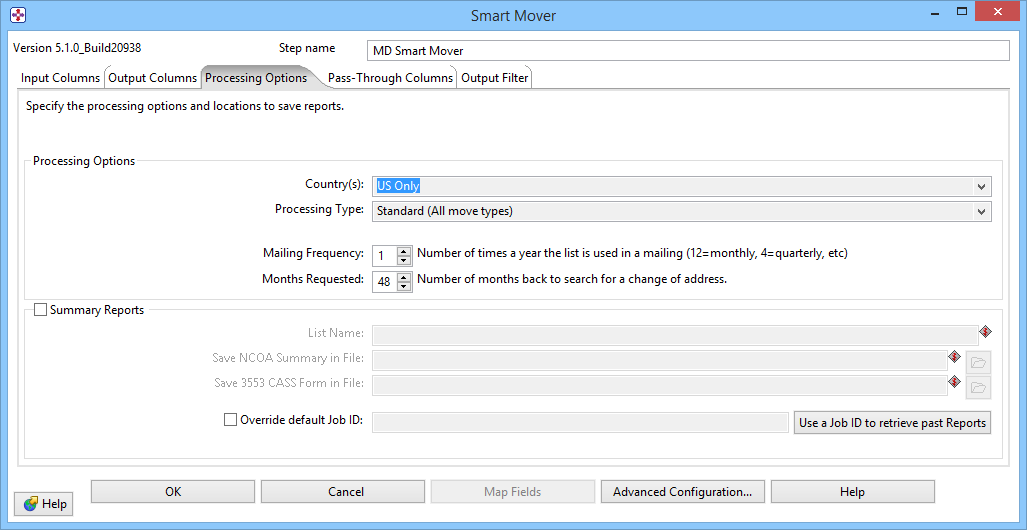Click Use a Job ID to retrieve past Reports
Screen dimensions: 1027x530
pyautogui.click(x=892, y=423)
